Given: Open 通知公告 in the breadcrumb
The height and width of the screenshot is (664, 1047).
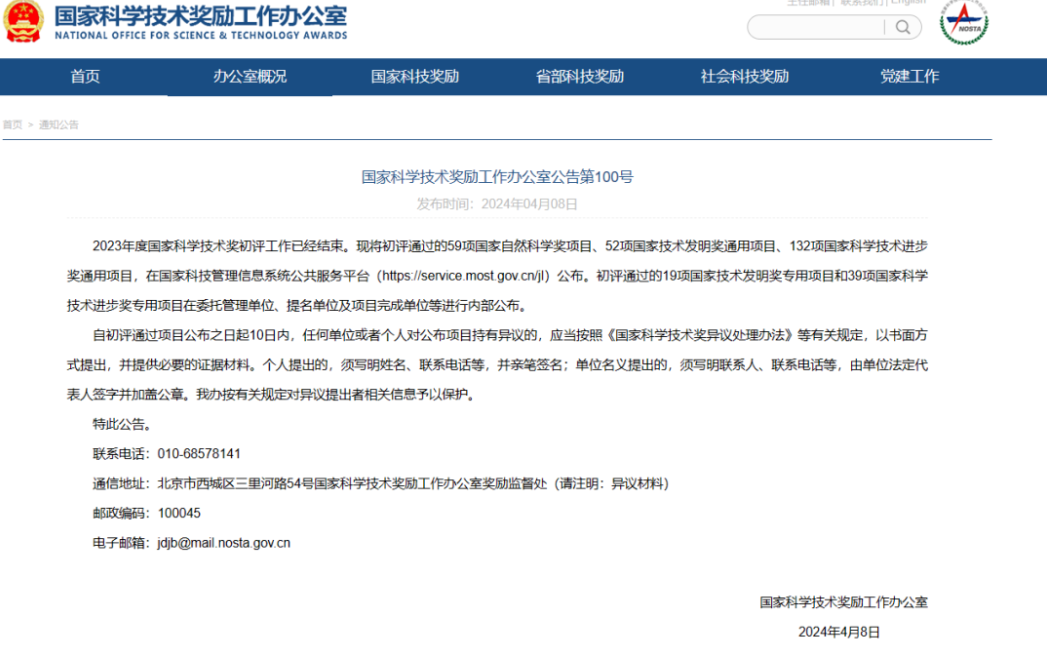Looking at the screenshot, I should pyautogui.click(x=59, y=124).
